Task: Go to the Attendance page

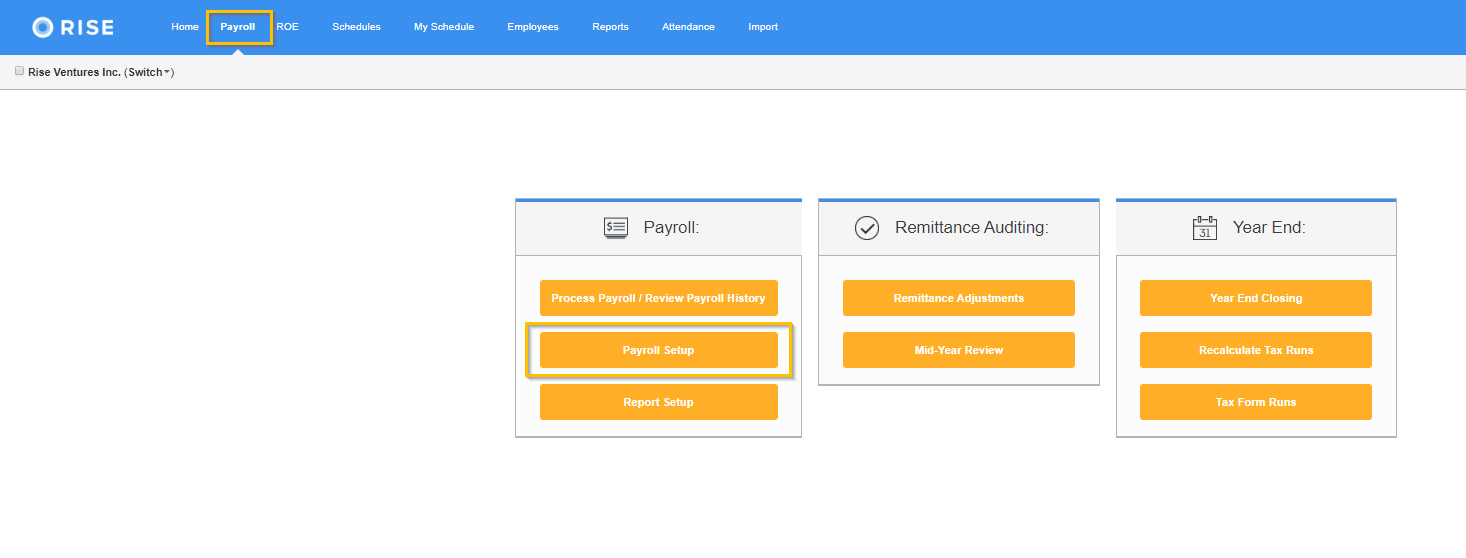Action: 688,27
